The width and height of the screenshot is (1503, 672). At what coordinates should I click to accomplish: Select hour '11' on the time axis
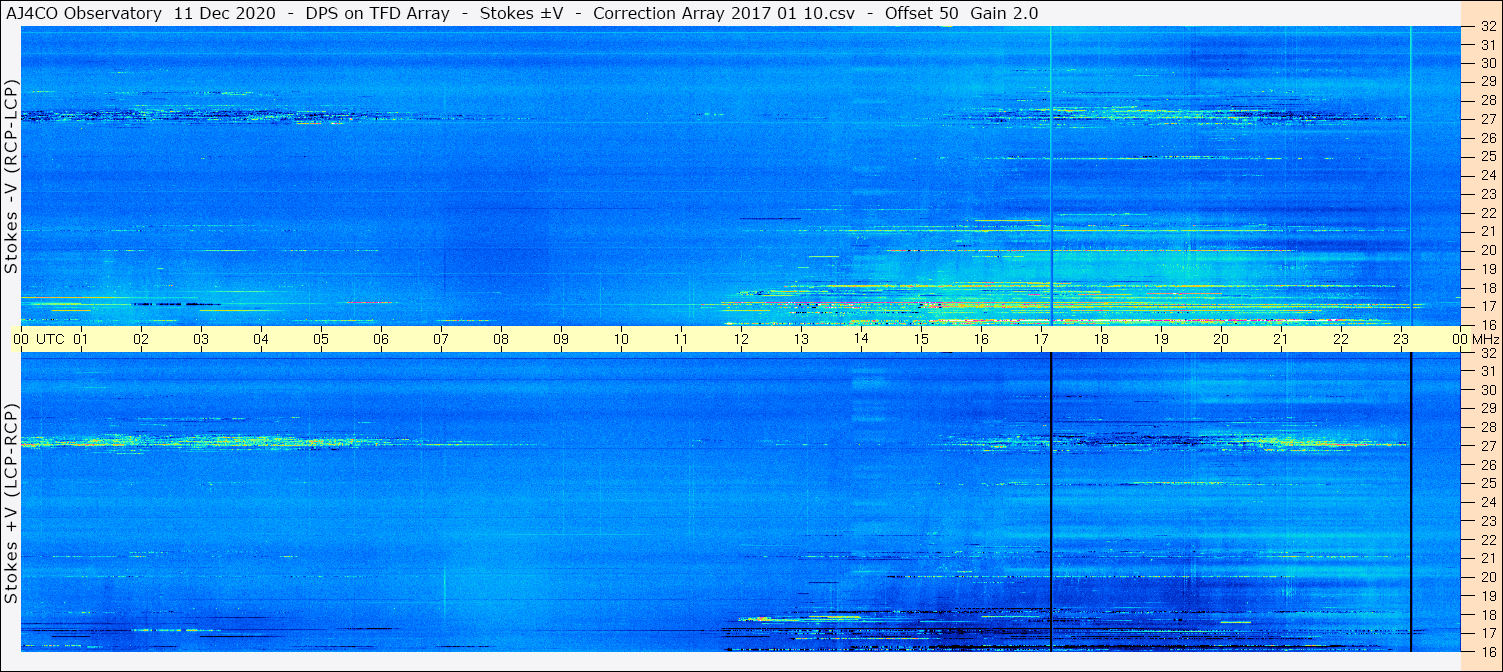coord(681,339)
